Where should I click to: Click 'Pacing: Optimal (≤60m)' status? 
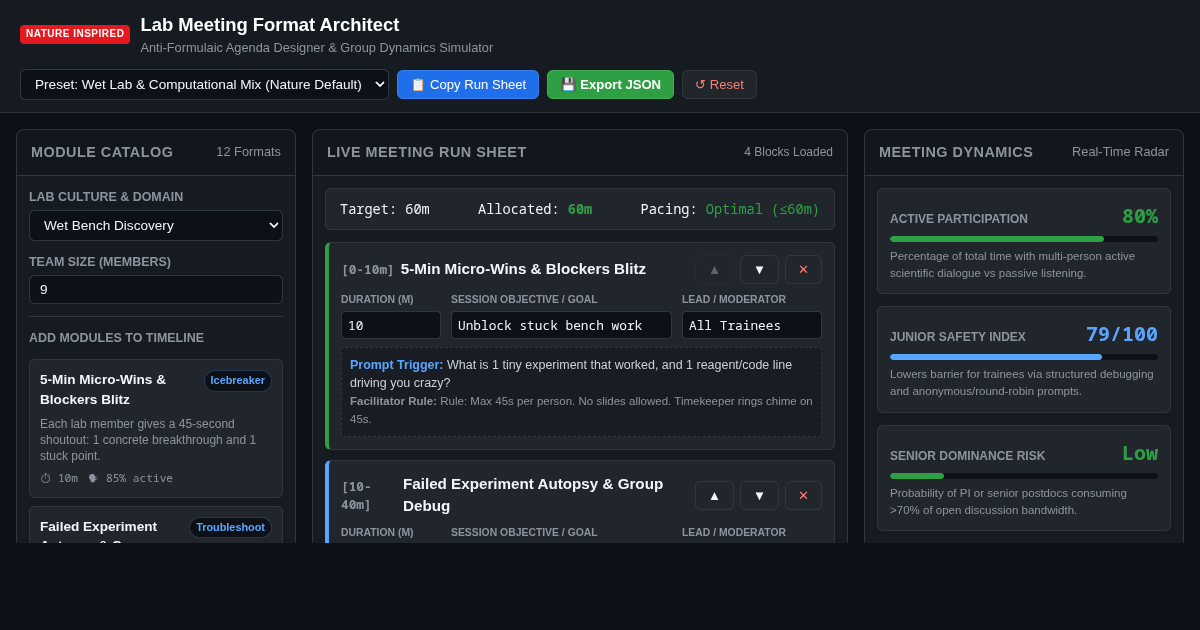click(730, 209)
